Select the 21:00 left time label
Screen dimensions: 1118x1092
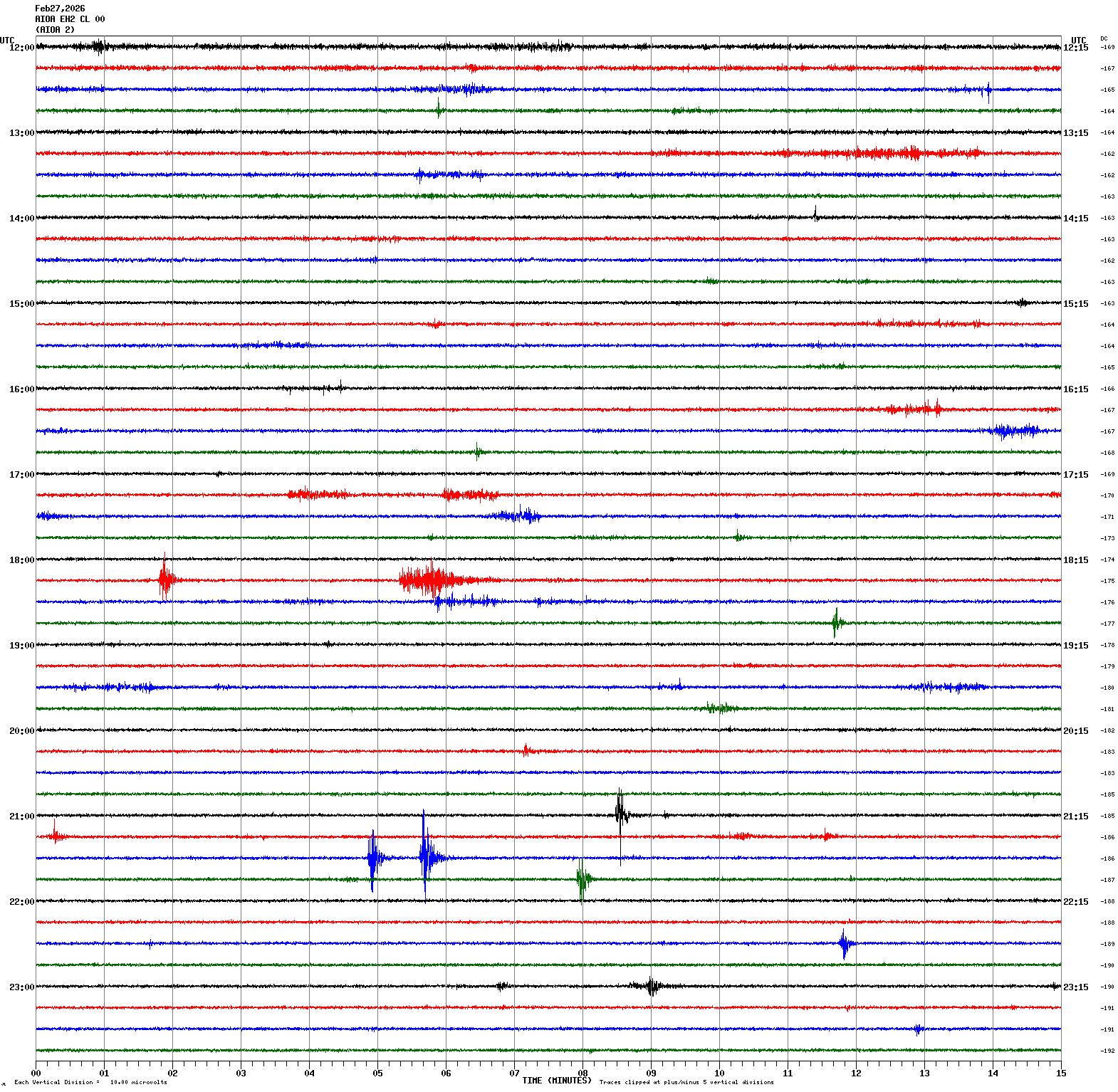coord(21,817)
